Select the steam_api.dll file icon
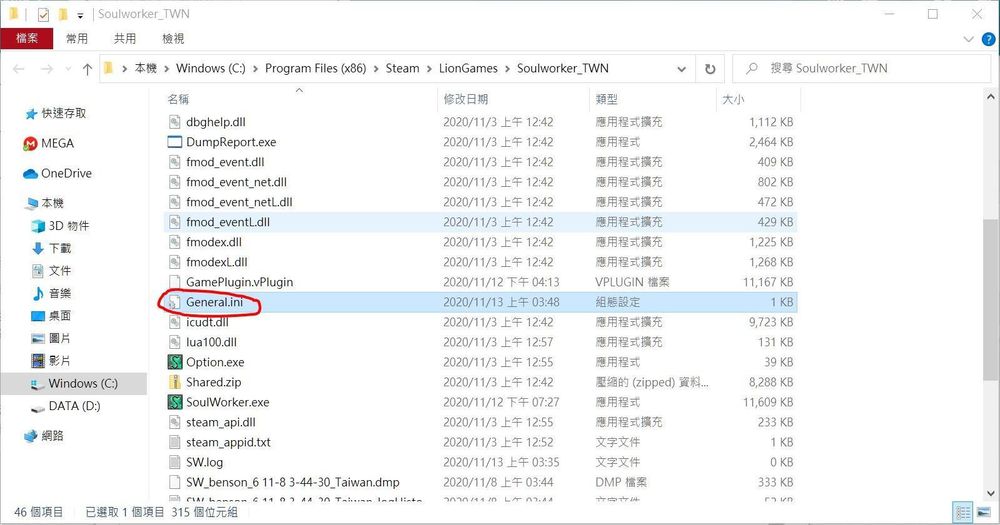 pos(174,422)
